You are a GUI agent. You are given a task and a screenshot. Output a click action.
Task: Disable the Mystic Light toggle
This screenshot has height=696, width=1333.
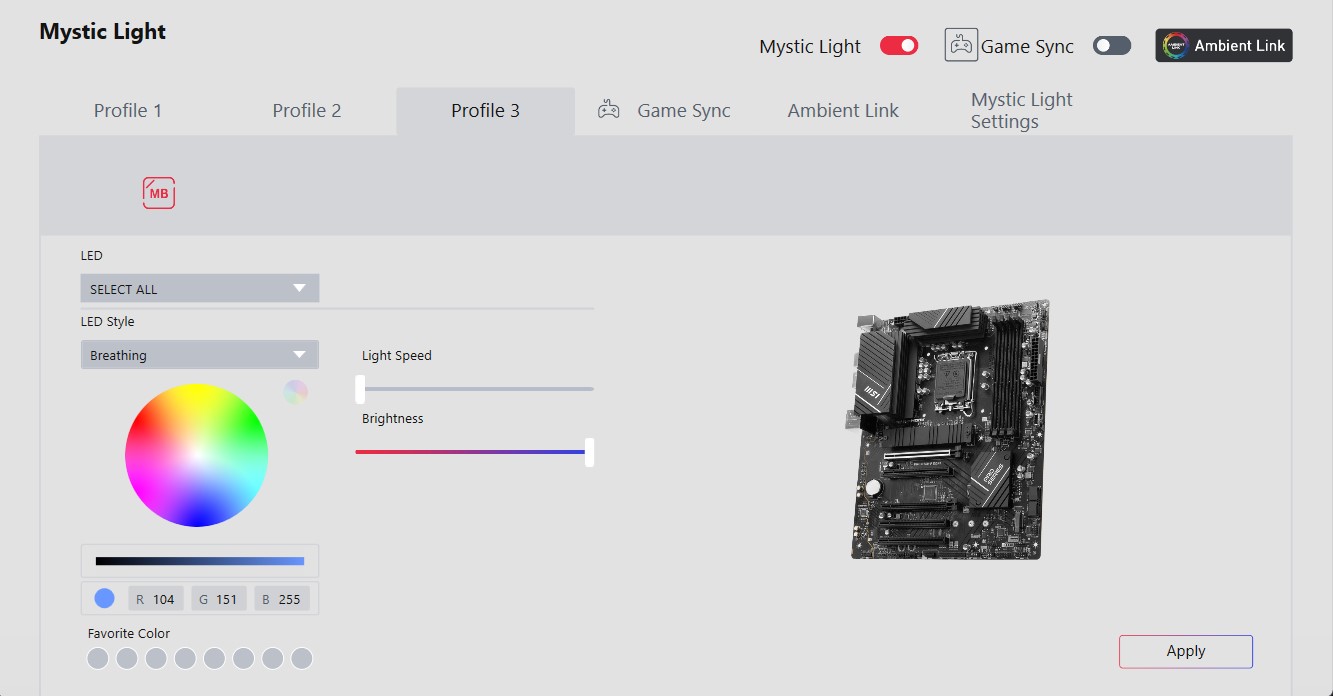pyautogui.click(x=899, y=46)
